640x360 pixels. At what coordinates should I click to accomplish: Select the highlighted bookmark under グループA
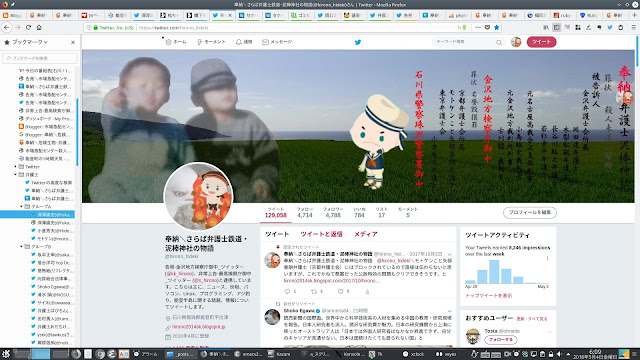coord(37,214)
